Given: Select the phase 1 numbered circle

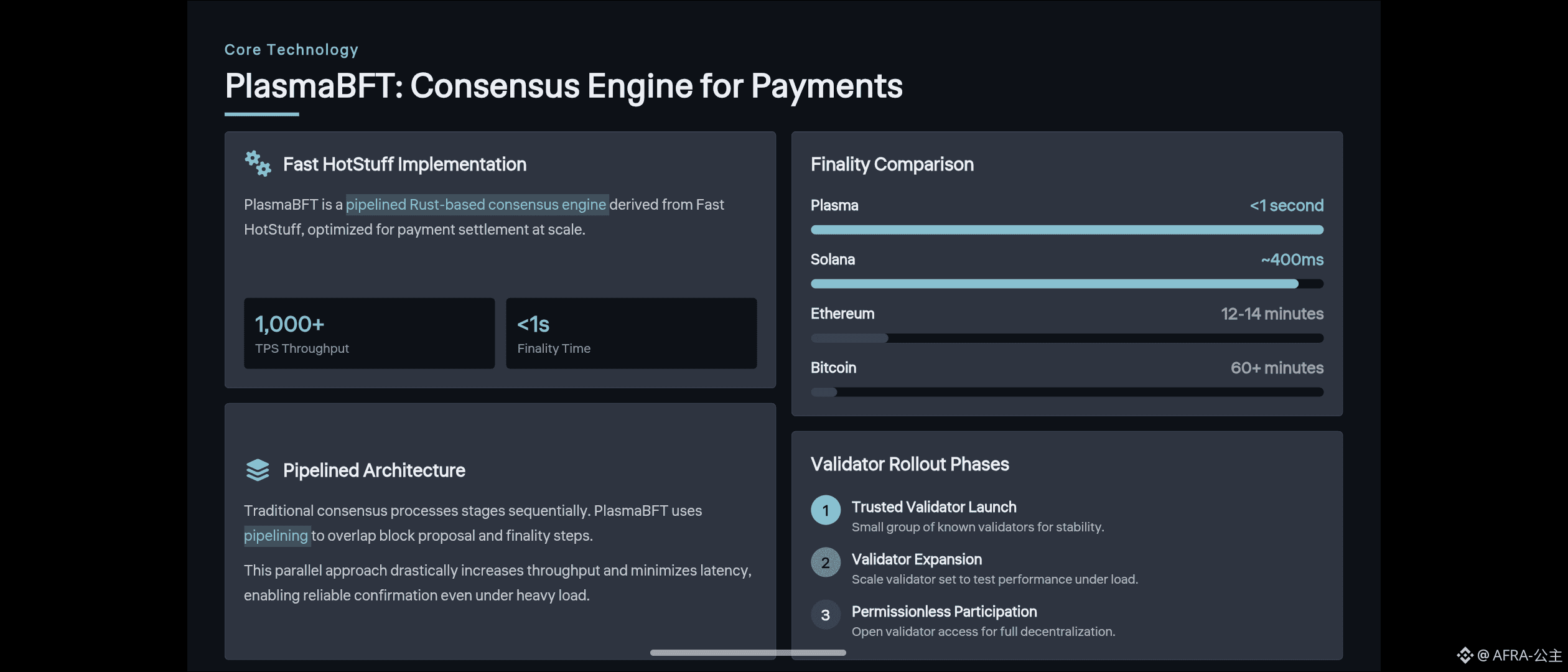Looking at the screenshot, I should tap(826, 510).
